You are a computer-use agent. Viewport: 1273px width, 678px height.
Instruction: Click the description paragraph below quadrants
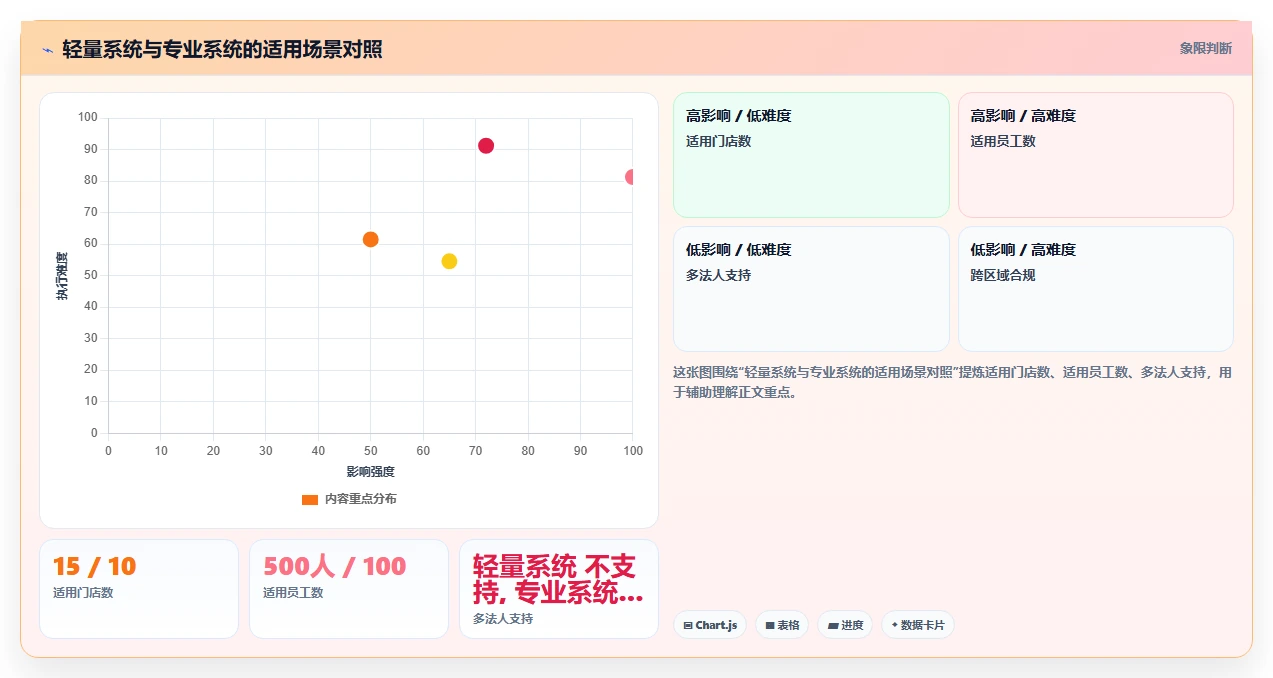[x=953, y=382]
